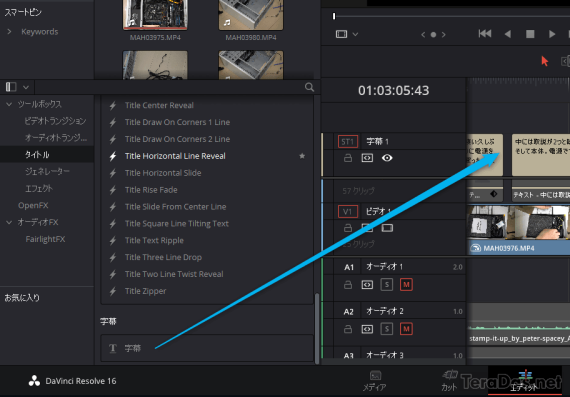Select the タイトル category
570x397 pixels.
(x=47, y=155)
